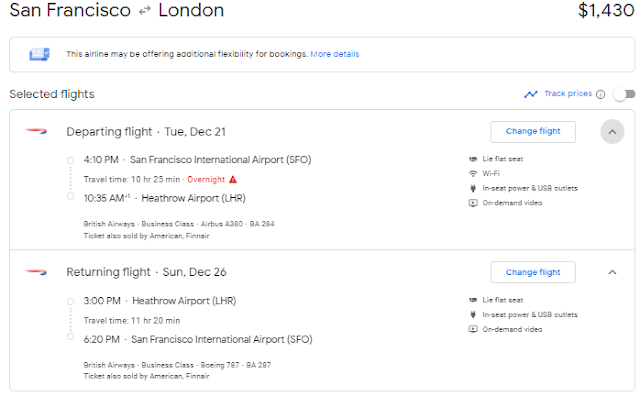This screenshot has width=640, height=396.
Task: Click the Track prices info icon
Action: click(600, 94)
